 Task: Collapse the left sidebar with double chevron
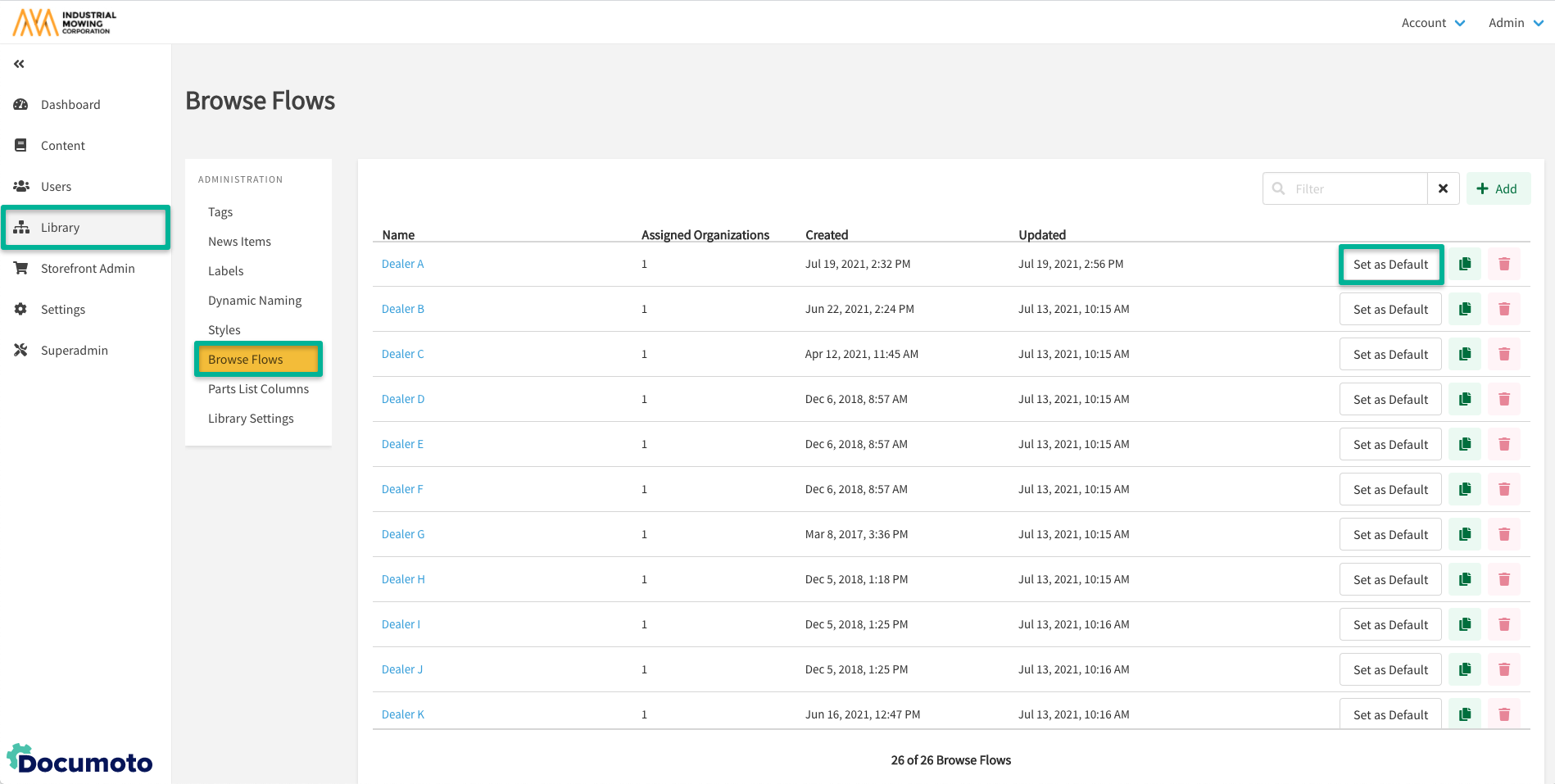[19, 64]
